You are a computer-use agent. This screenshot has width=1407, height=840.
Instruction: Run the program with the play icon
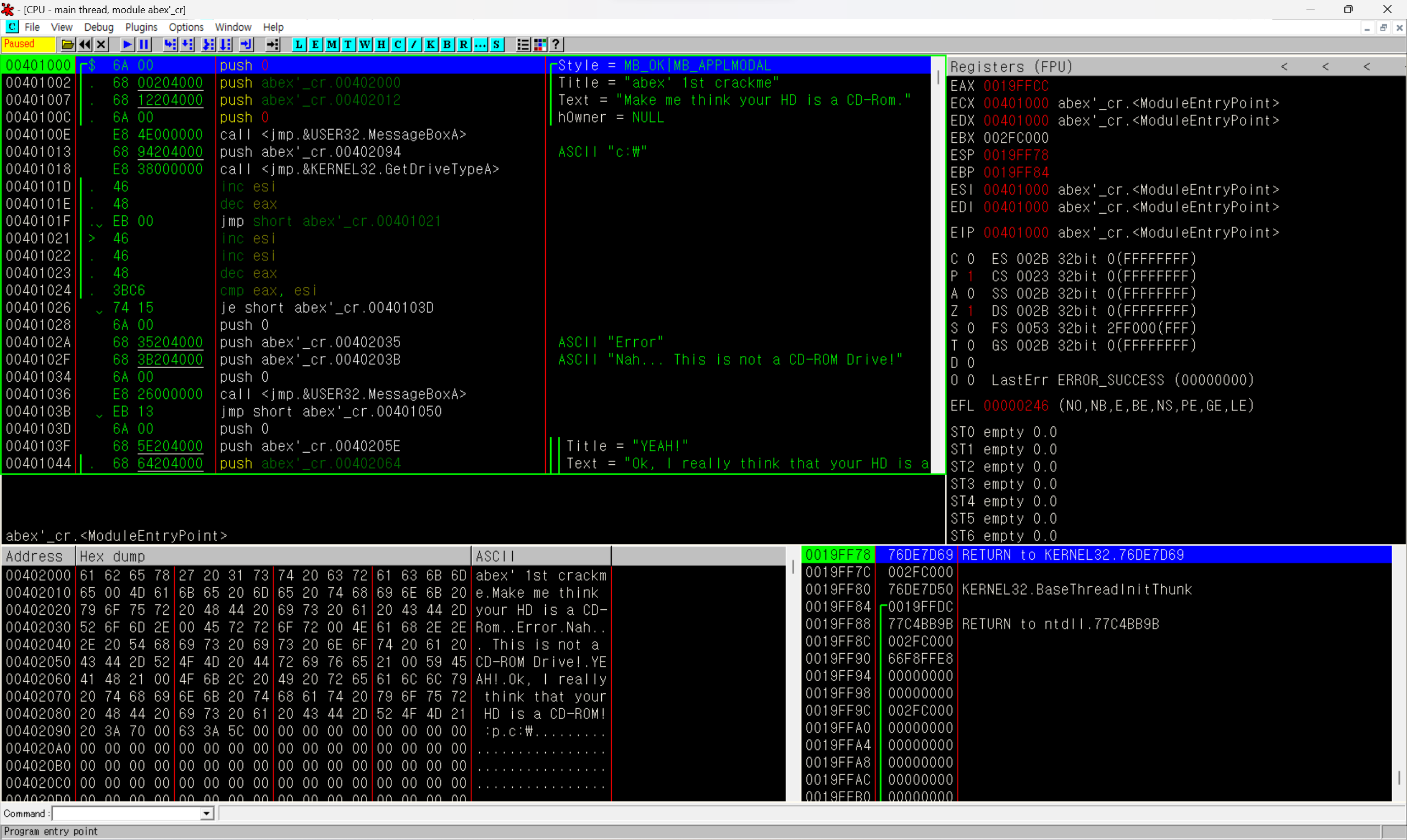(x=128, y=44)
